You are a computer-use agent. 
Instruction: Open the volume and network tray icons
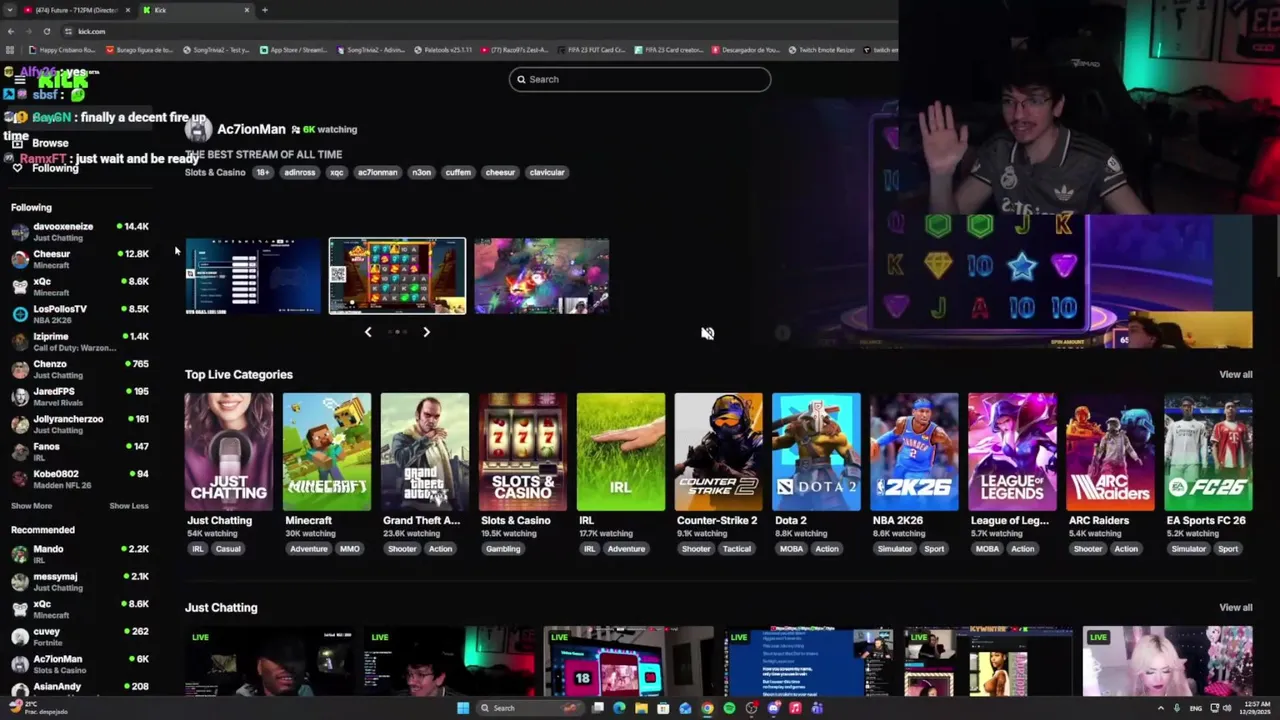(1221, 708)
